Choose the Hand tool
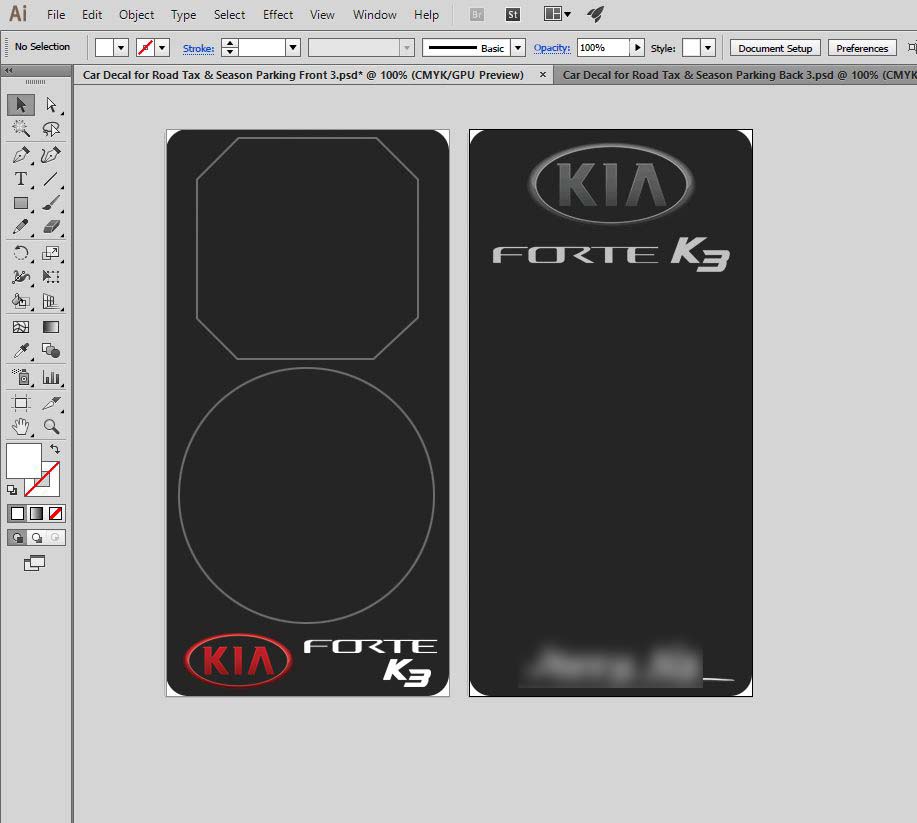The width and height of the screenshot is (917, 823). pos(20,426)
